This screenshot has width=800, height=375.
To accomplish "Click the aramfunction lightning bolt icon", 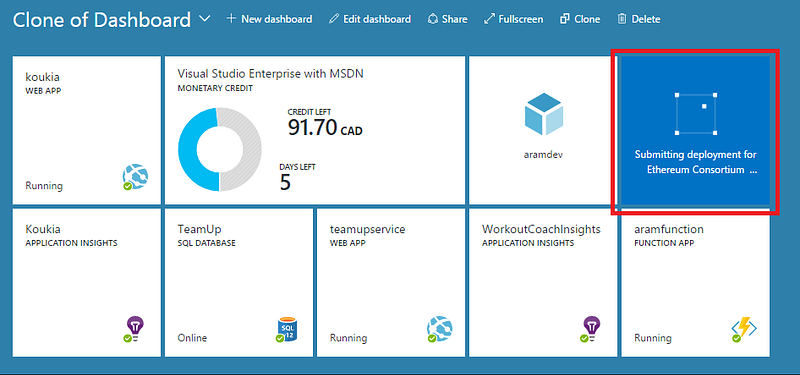I will click(x=744, y=329).
